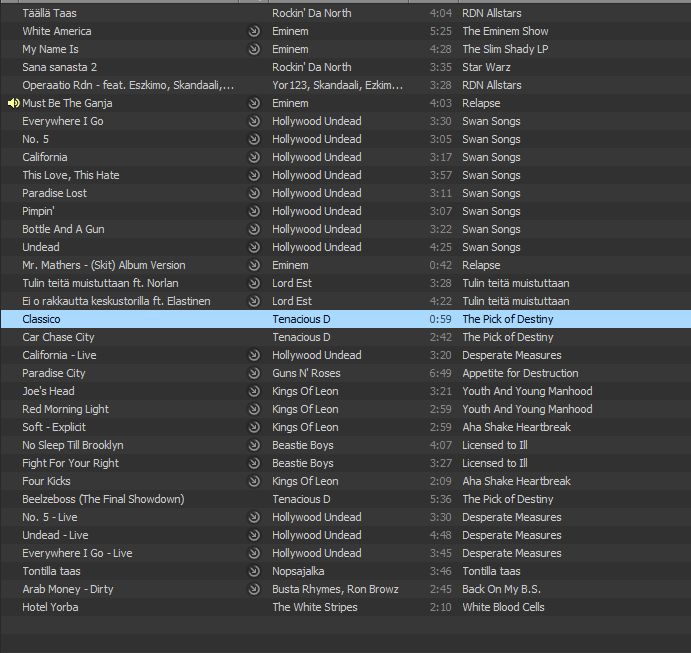This screenshot has height=653, width=691.
Task: Open album Back On My B.S.
Action: (x=501, y=590)
